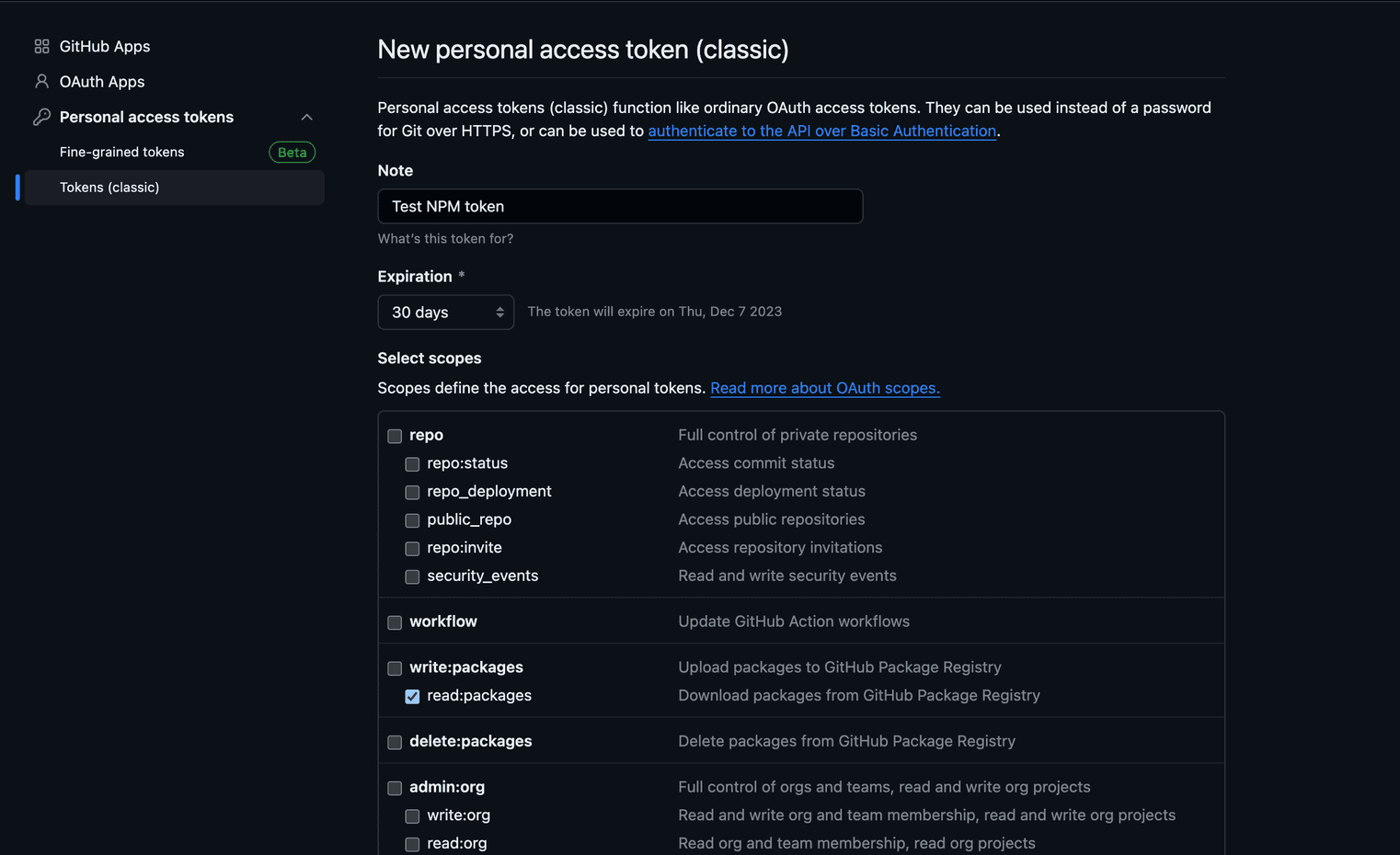Follow the Basic Authentication API link
The width and height of the screenshot is (1400, 855).
[821, 131]
